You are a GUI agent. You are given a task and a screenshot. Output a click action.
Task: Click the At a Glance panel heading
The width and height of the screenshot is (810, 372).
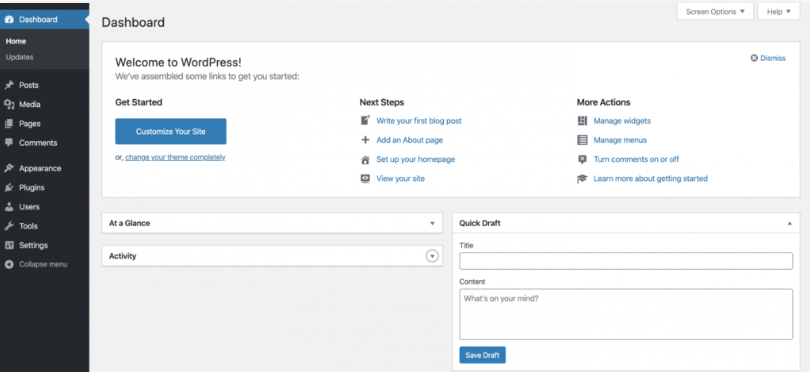pyautogui.click(x=130, y=224)
